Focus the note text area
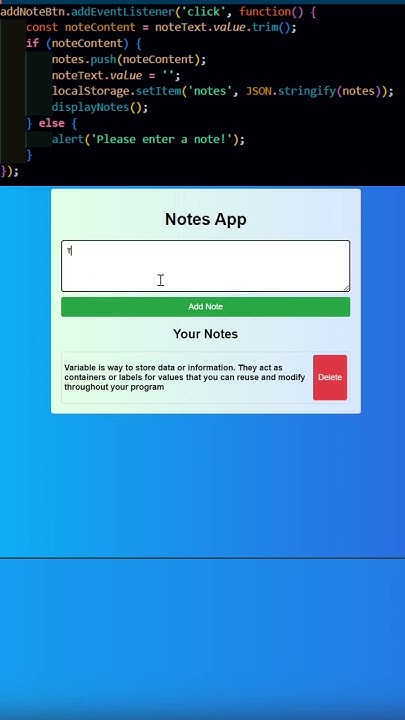Screen dimensions: 405x720 205,266
